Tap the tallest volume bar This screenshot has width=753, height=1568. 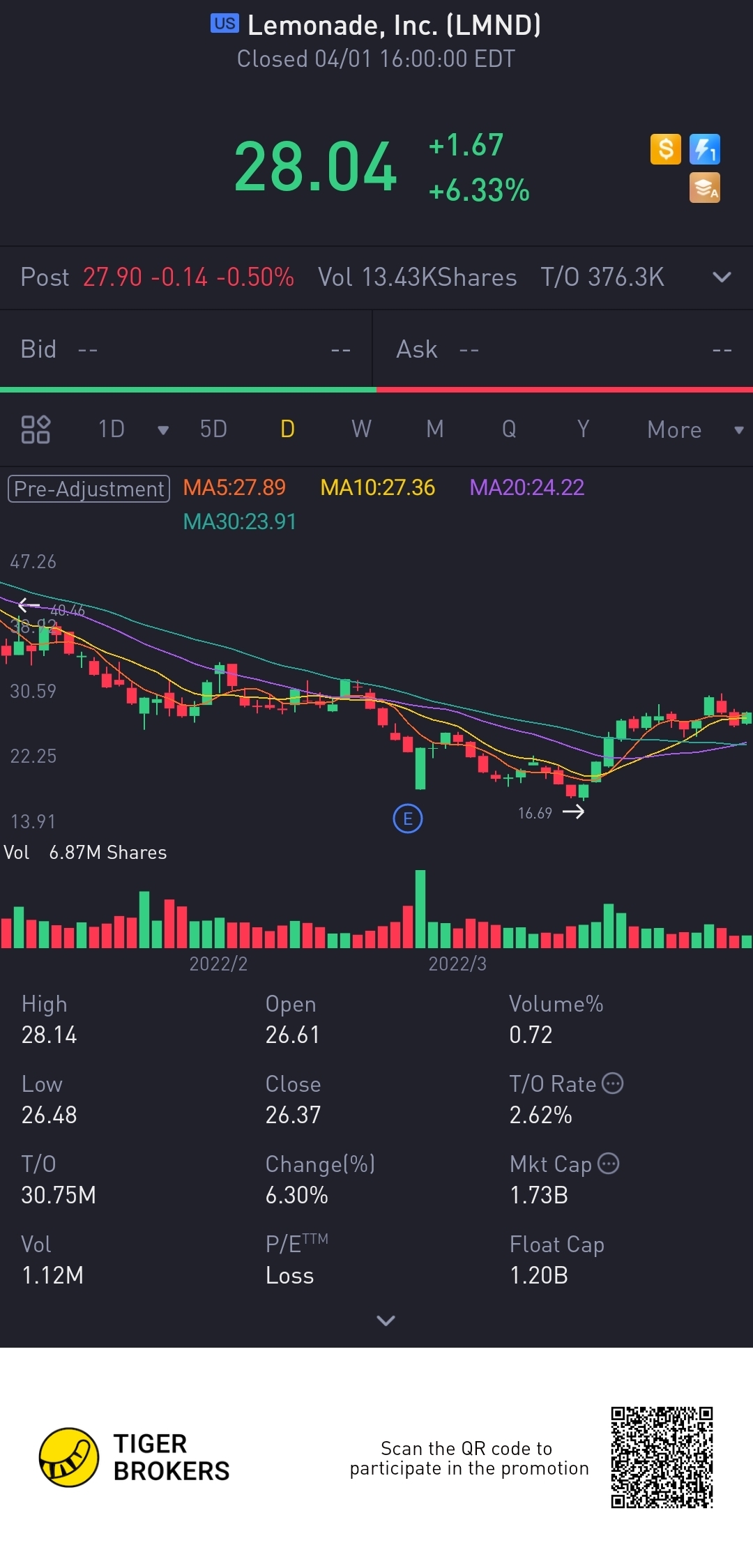point(420,908)
